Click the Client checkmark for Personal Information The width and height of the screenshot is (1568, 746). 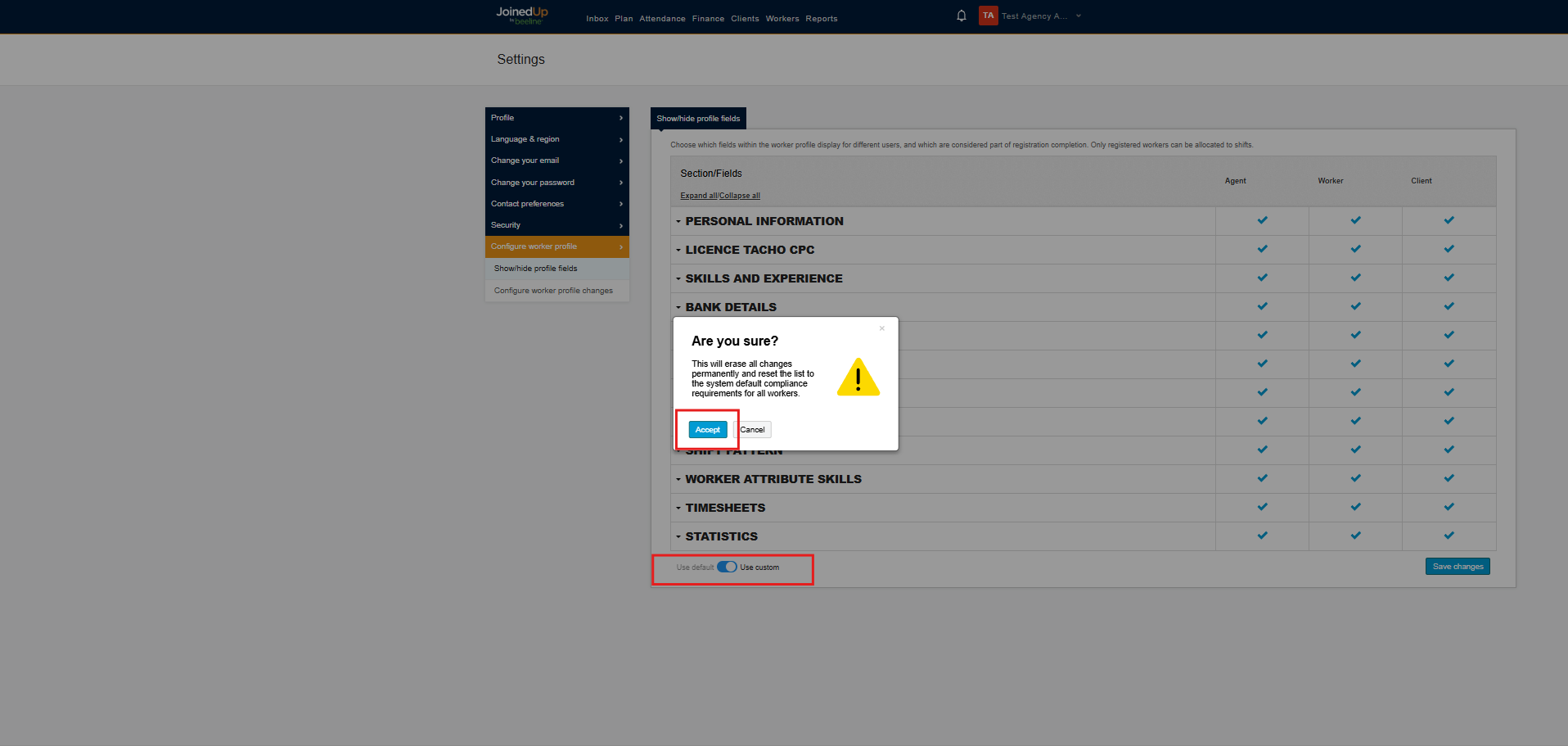1449,220
